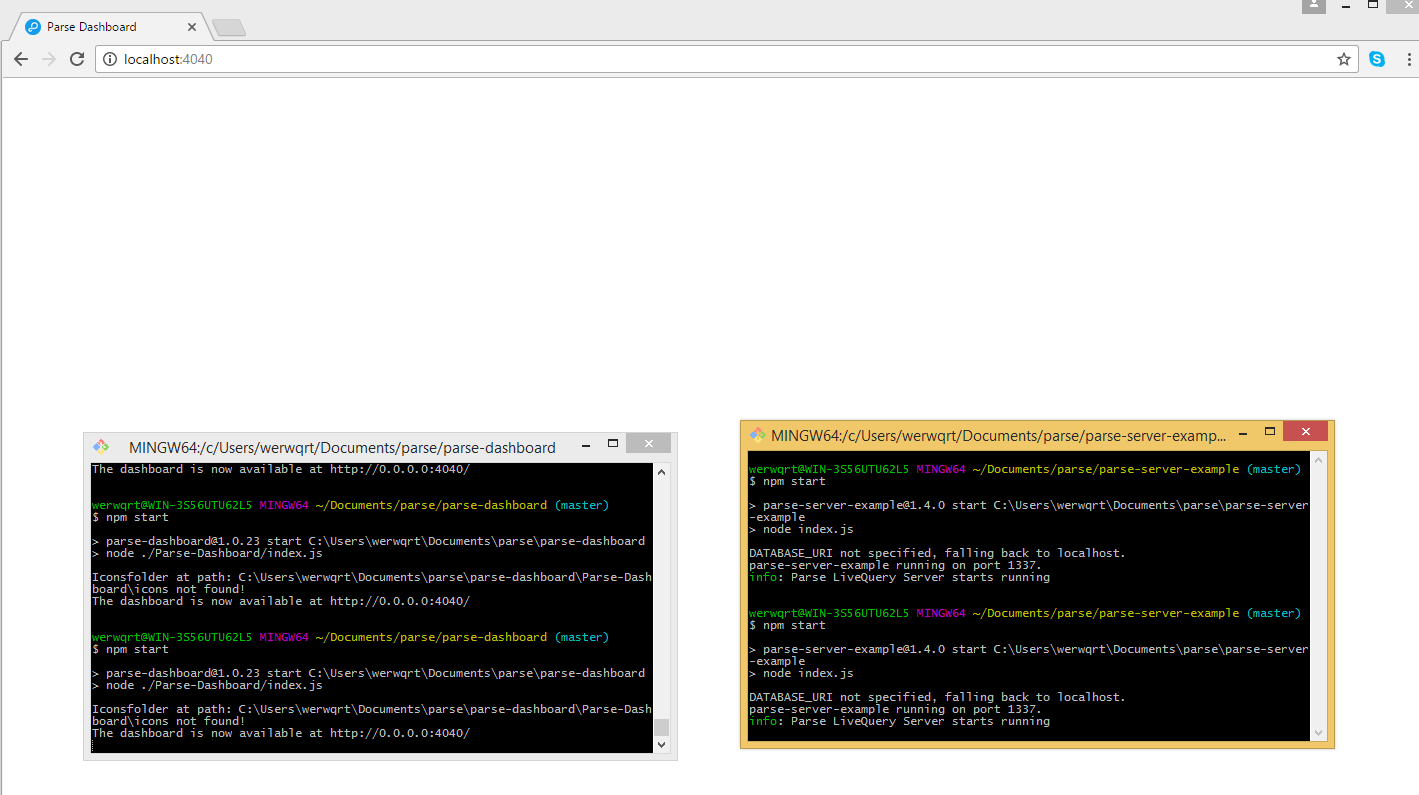Select the Parse Dashboard browser tab
Viewport: 1419px width, 795px height.
pyautogui.click(x=100, y=27)
